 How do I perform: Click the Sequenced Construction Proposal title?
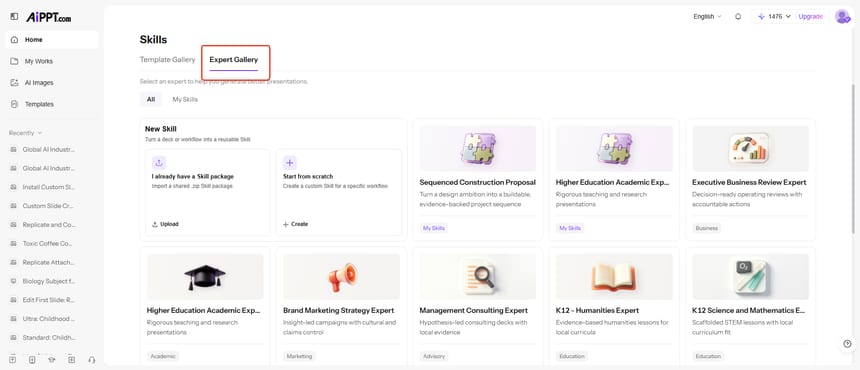478,182
